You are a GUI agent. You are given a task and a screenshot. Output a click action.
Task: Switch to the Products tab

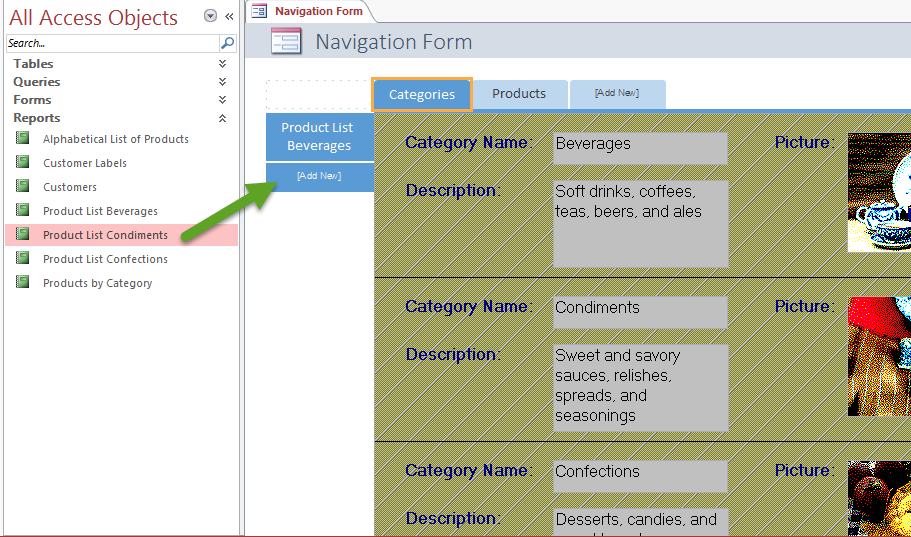click(x=519, y=94)
